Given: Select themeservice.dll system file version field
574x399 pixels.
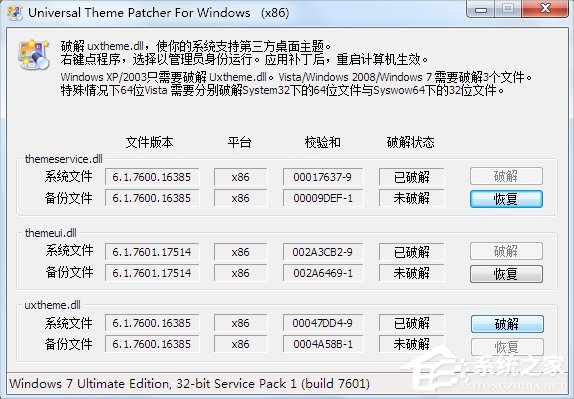Looking at the screenshot, I should coord(152,177).
